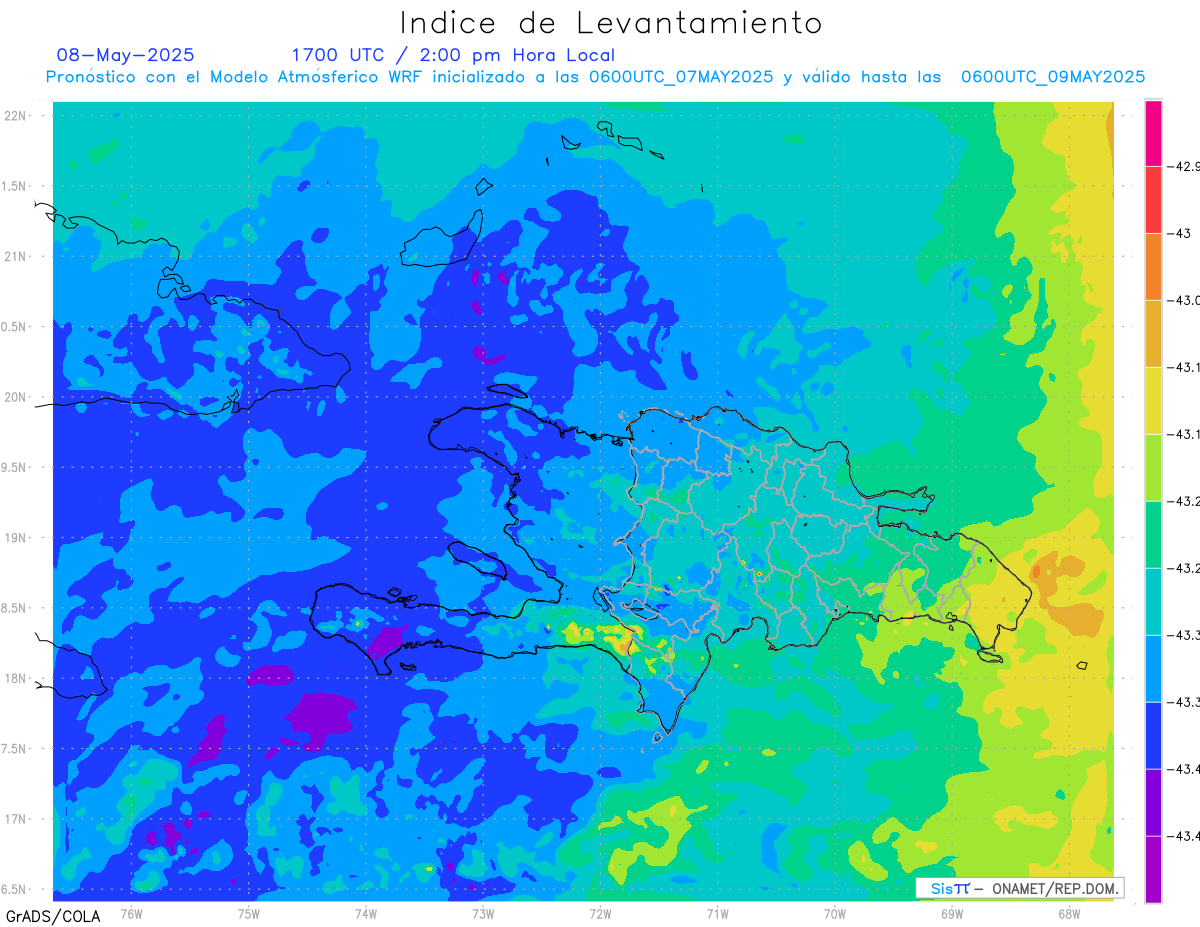Image resolution: width=1200 pixels, height=927 pixels.
Task: Click the title 'Indice de Levantamiento'
Action: (611, 23)
